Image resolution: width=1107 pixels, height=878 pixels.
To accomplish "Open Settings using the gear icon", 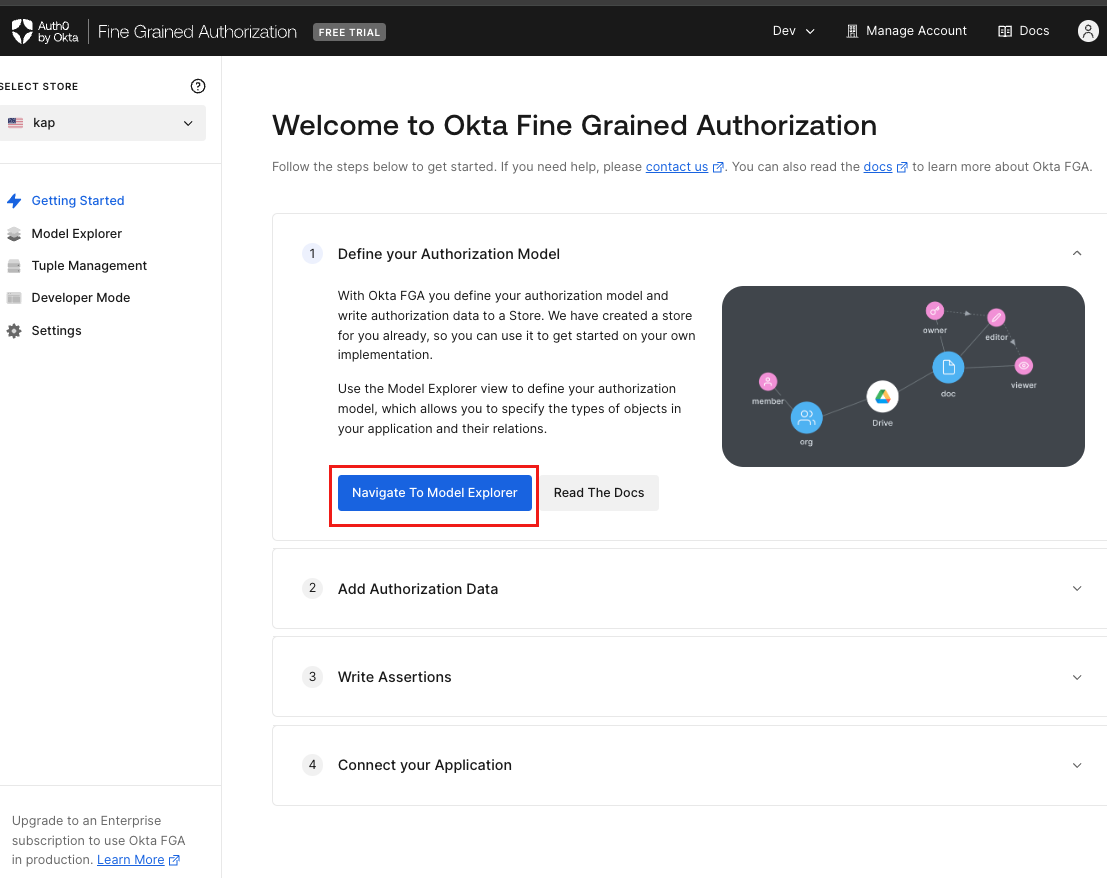I will (12, 330).
